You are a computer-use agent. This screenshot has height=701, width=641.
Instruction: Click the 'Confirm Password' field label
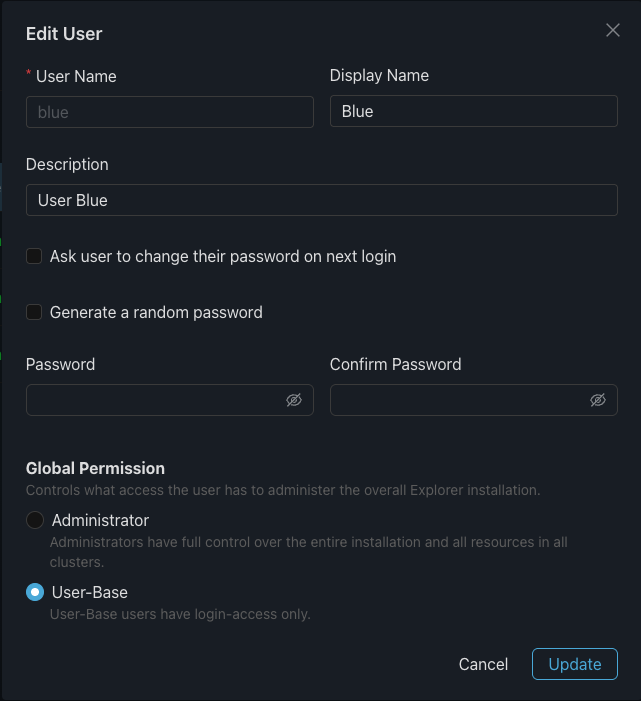point(395,364)
